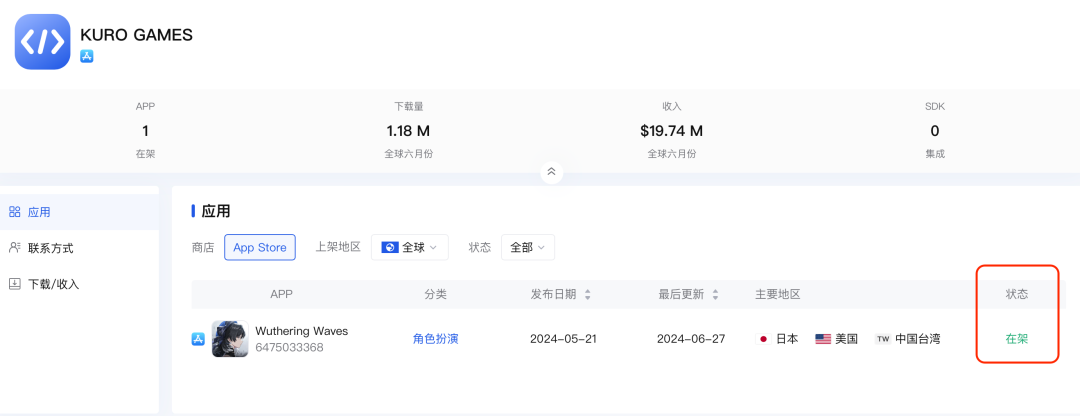This screenshot has width=1080, height=416.
Task: Click the 中国台湾 region label
Action: (917, 339)
